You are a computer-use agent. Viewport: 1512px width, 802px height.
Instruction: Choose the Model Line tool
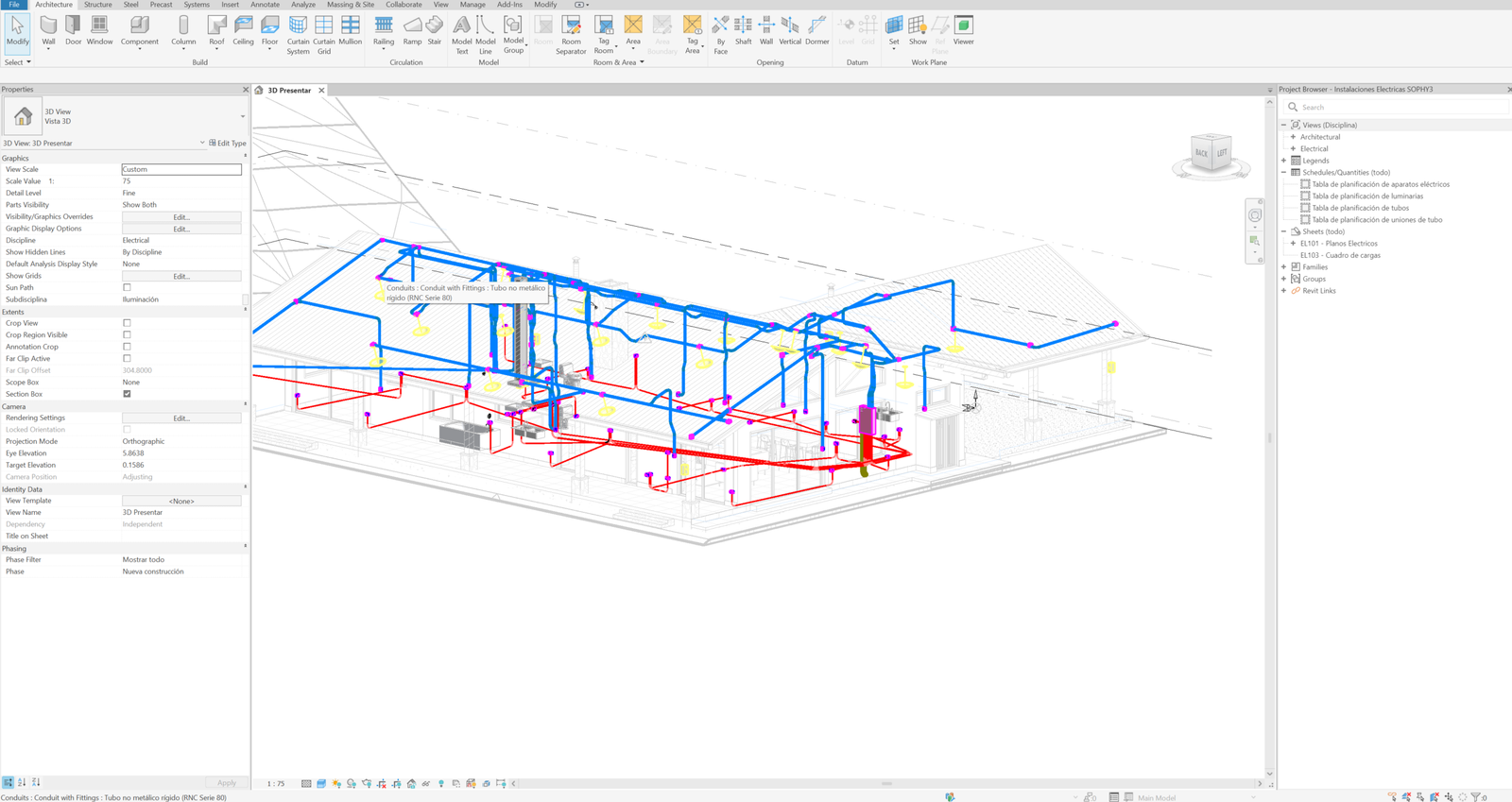point(486,35)
